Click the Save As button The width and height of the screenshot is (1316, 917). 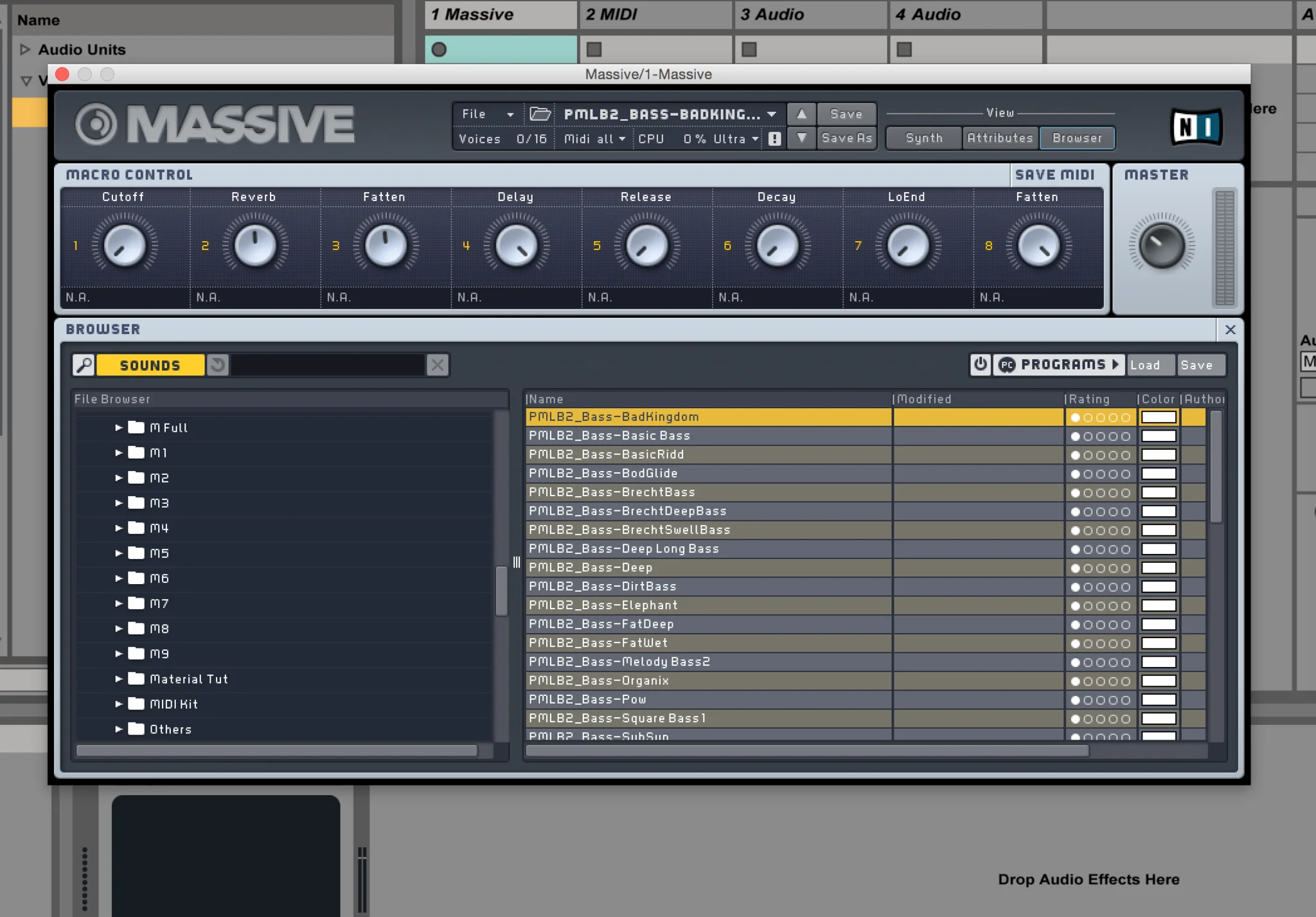[x=846, y=138]
